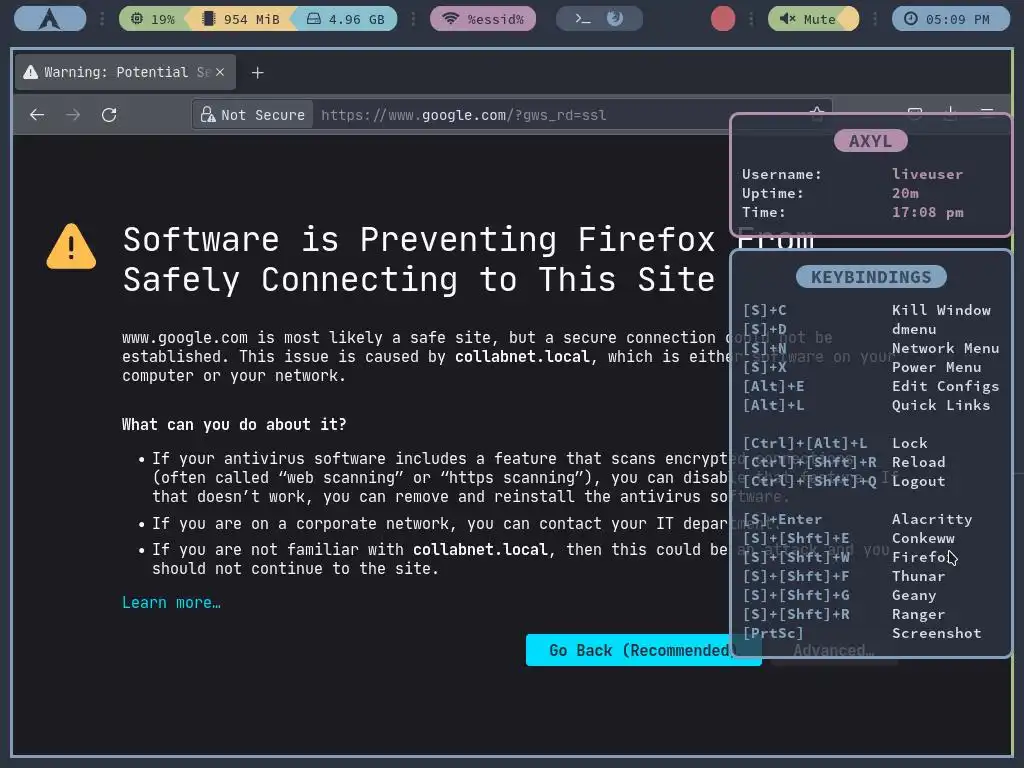1024x768 pixels.
Task: Click 'Kill Window' keybinding entry
Action: click(941, 310)
